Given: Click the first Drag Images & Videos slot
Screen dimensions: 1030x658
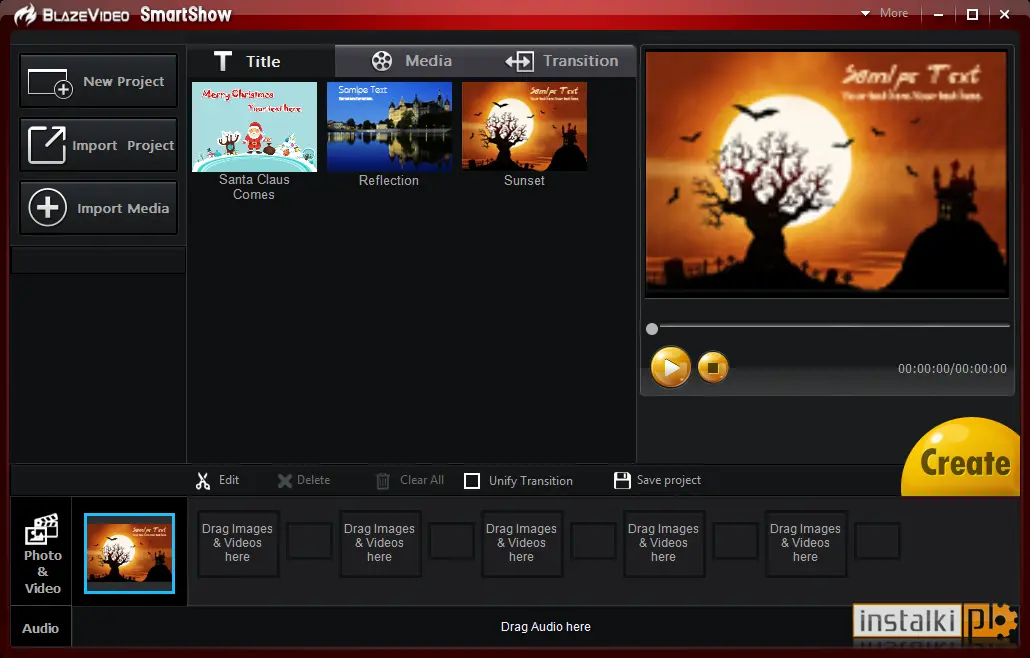Looking at the screenshot, I should pyautogui.click(x=238, y=543).
